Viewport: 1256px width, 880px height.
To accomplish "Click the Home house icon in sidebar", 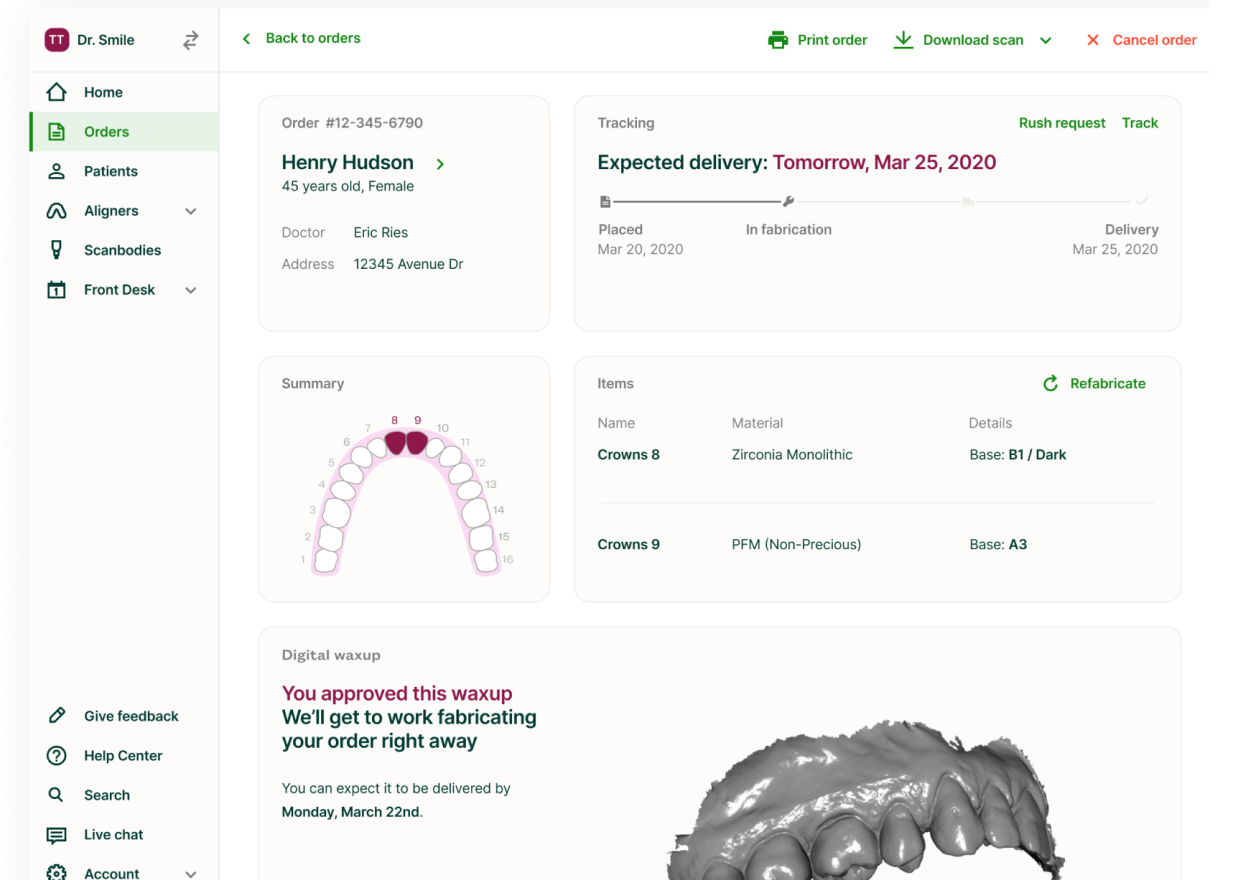I will [57, 92].
